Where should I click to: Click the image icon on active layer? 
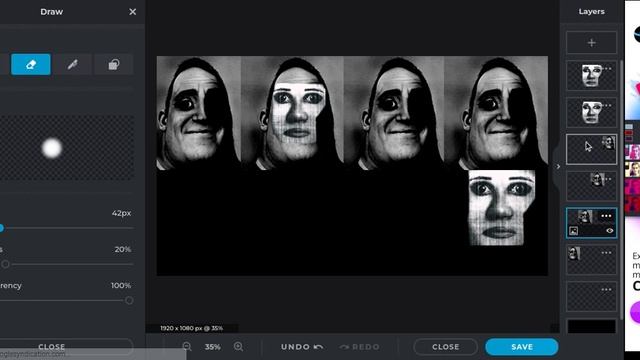tap(573, 231)
